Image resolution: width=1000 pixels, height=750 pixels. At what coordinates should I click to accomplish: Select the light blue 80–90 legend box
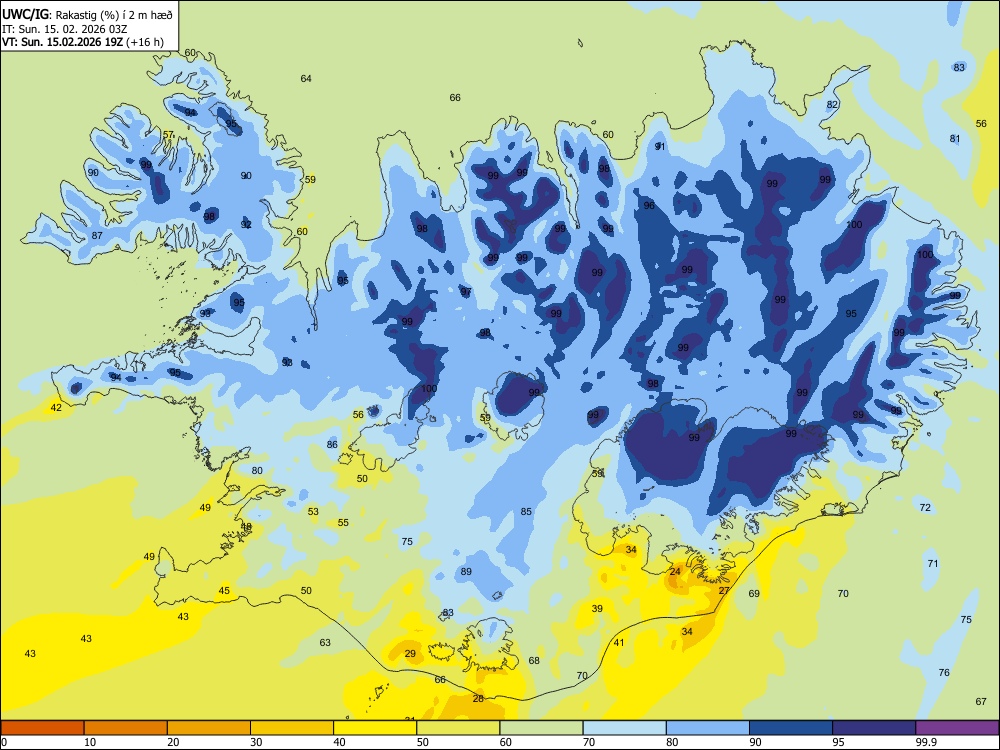click(708, 728)
